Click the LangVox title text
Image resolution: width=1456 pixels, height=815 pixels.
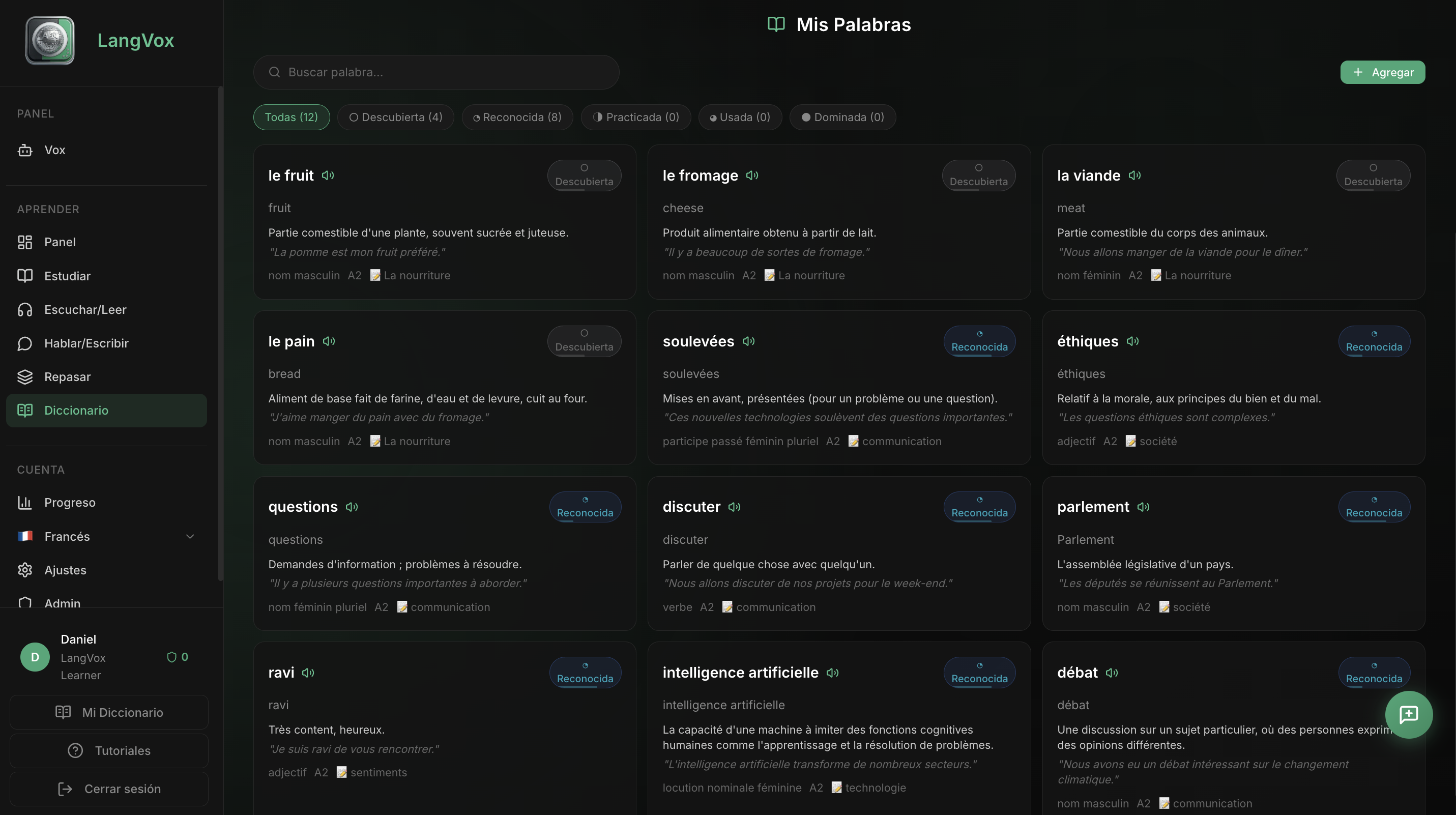[x=136, y=40]
